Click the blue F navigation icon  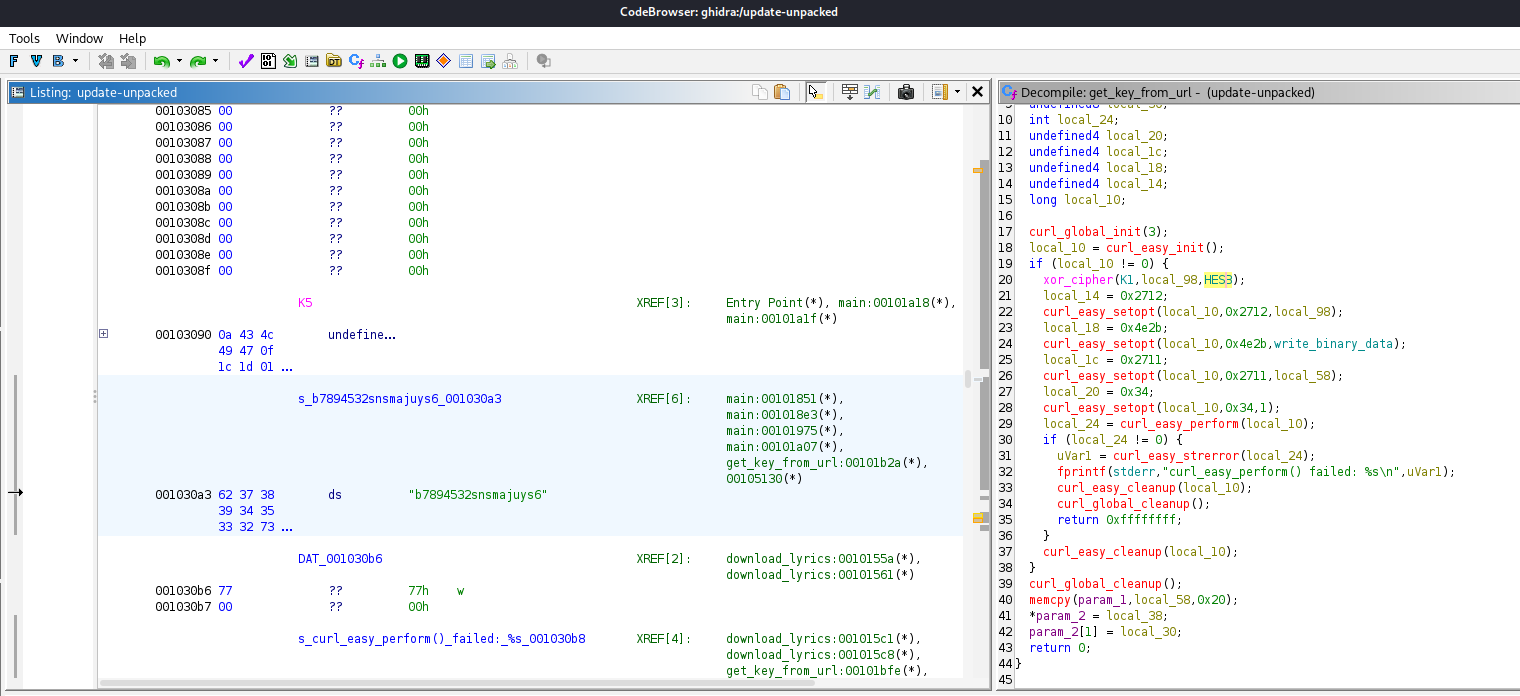(x=15, y=61)
